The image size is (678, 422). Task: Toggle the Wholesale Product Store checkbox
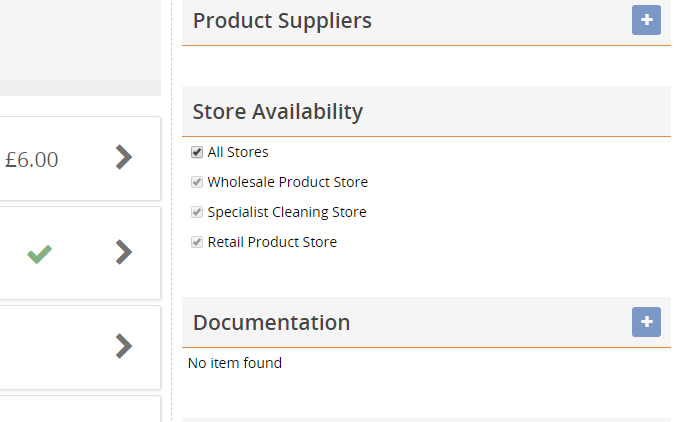[197, 183]
